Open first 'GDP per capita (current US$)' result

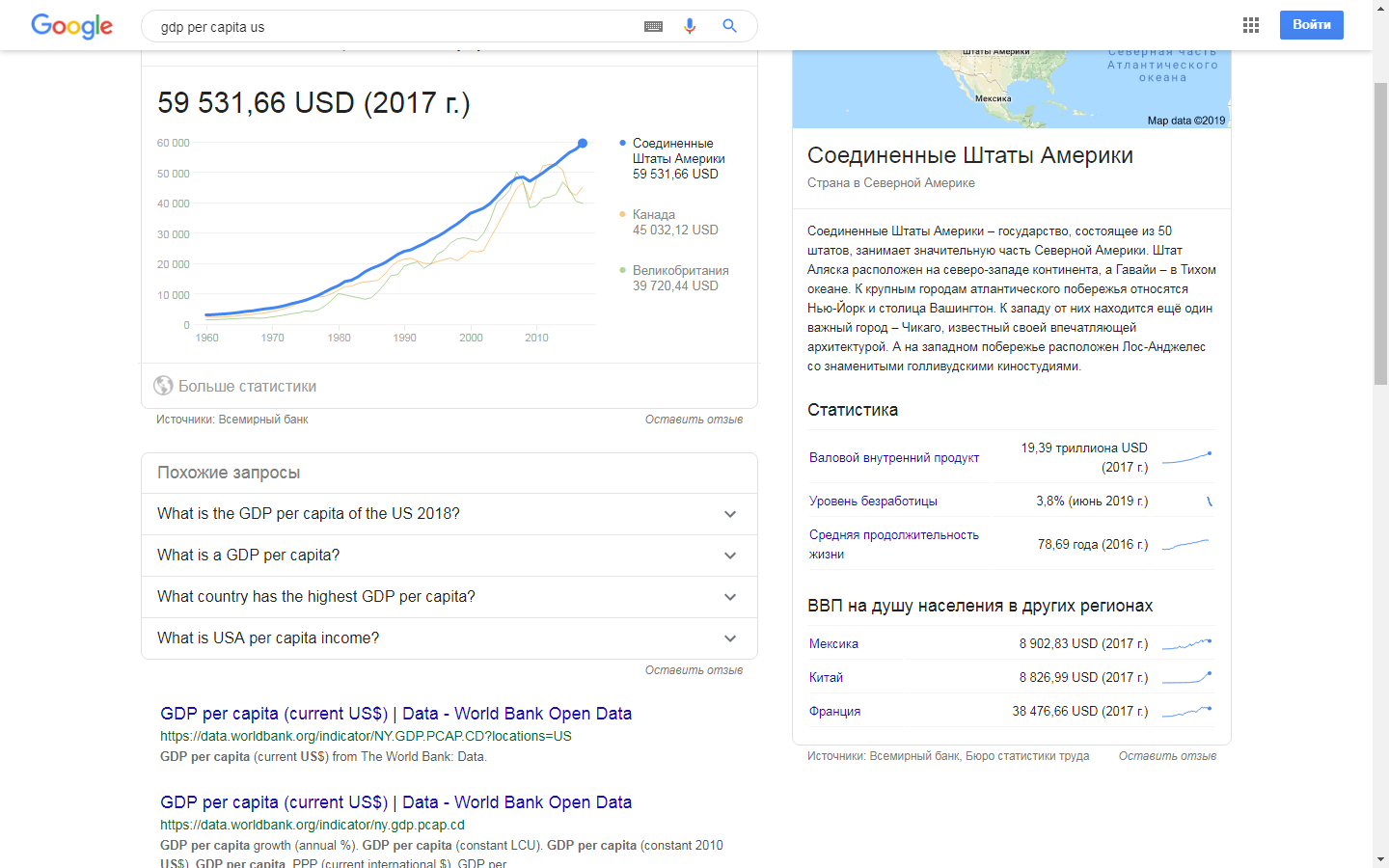395,714
